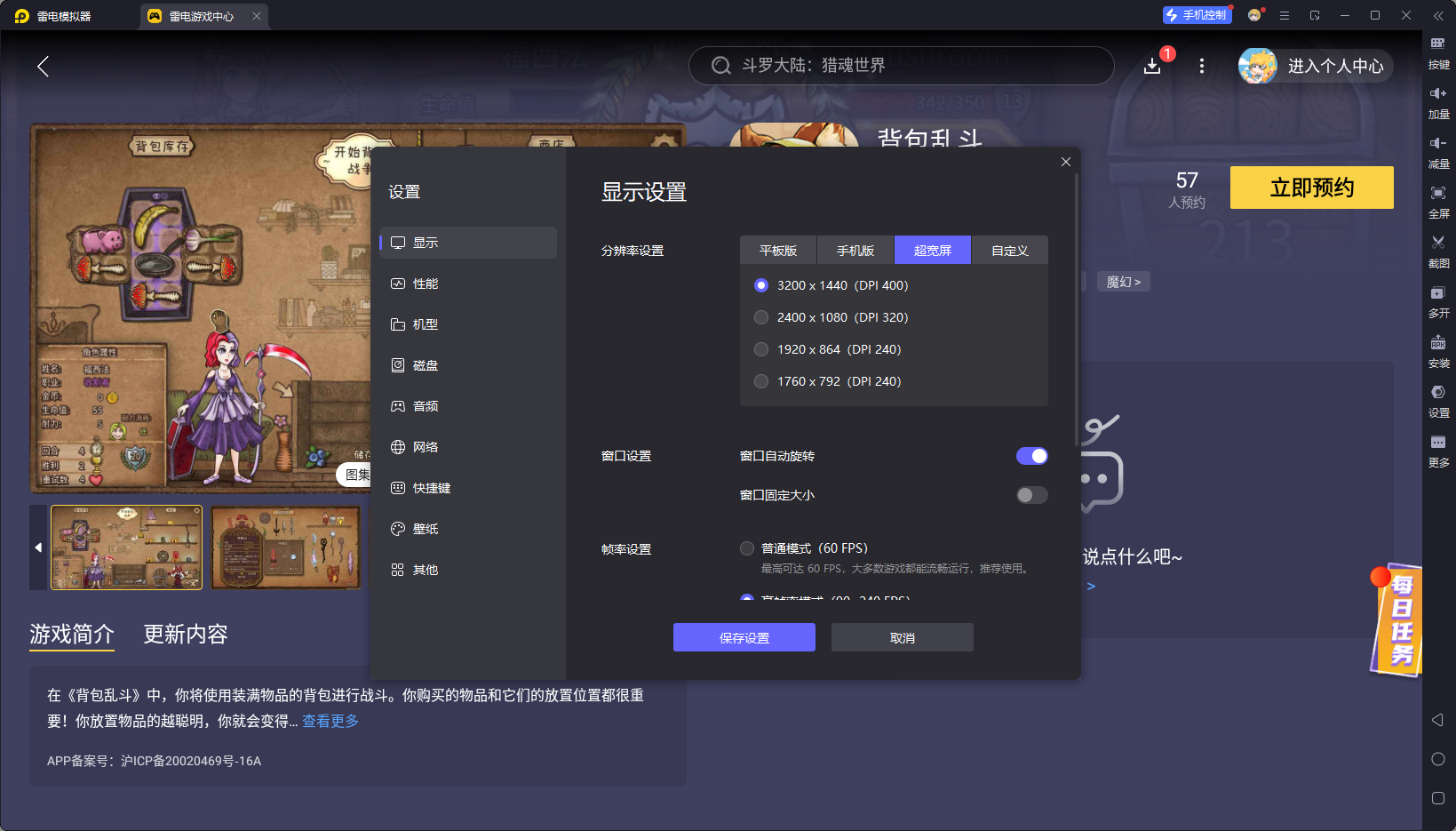
Task: Click the settings dialog scrollbar
Action: [1077, 311]
